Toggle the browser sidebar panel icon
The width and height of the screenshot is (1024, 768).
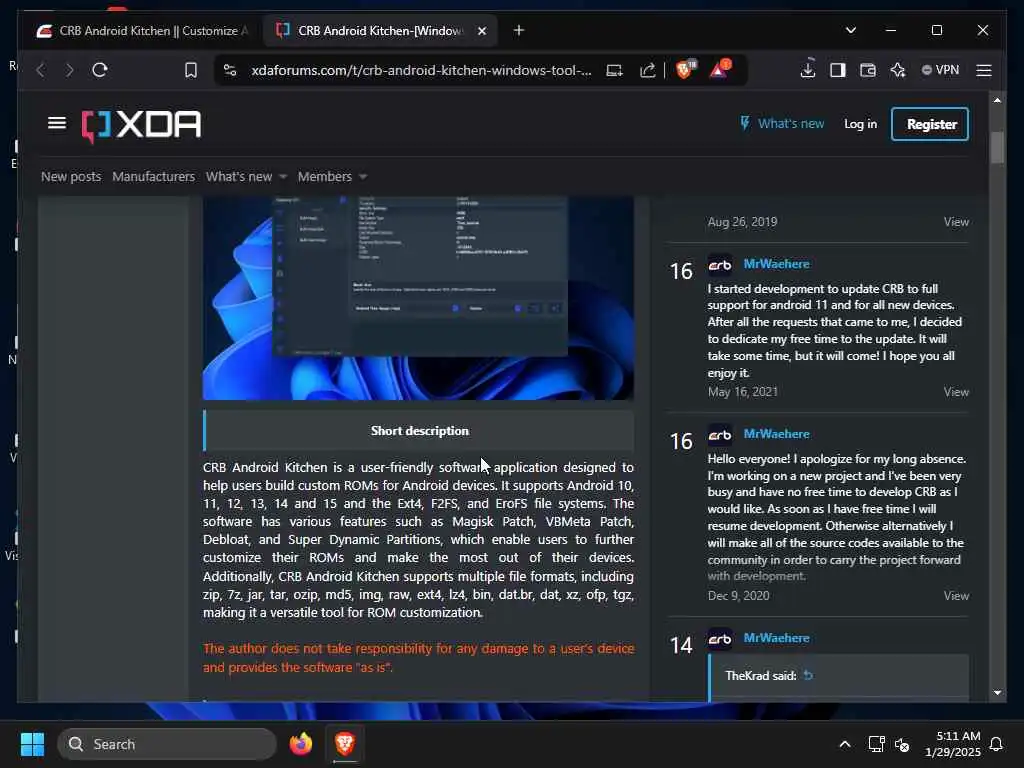pyautogui.click(x=838, y=70)
